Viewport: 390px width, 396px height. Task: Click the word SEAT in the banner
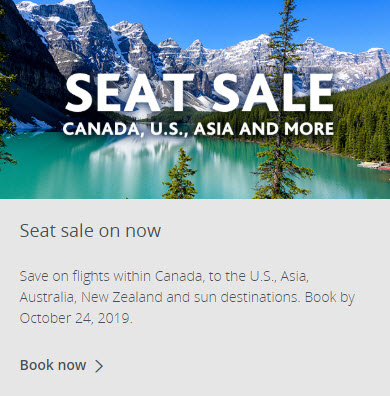[x=130, y=92]
